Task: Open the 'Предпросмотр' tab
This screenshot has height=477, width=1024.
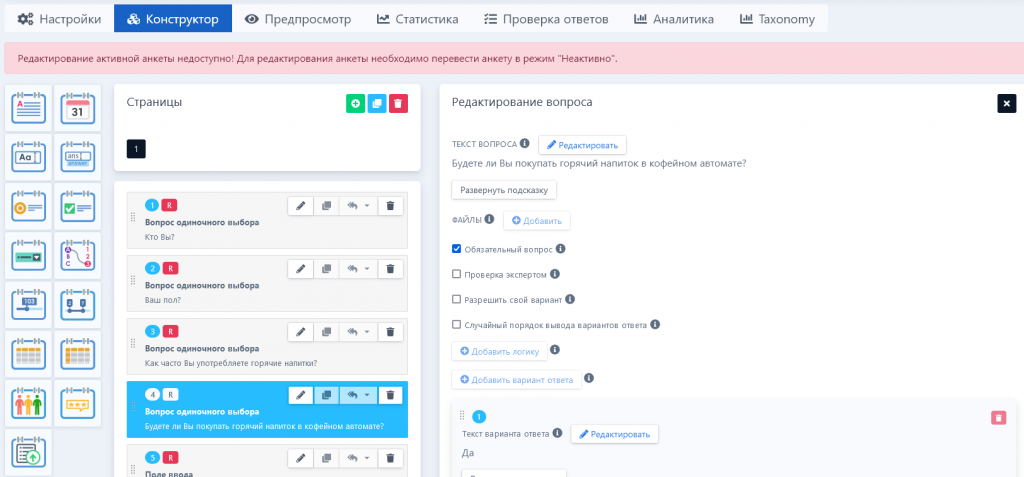Action: pos(298,19)
